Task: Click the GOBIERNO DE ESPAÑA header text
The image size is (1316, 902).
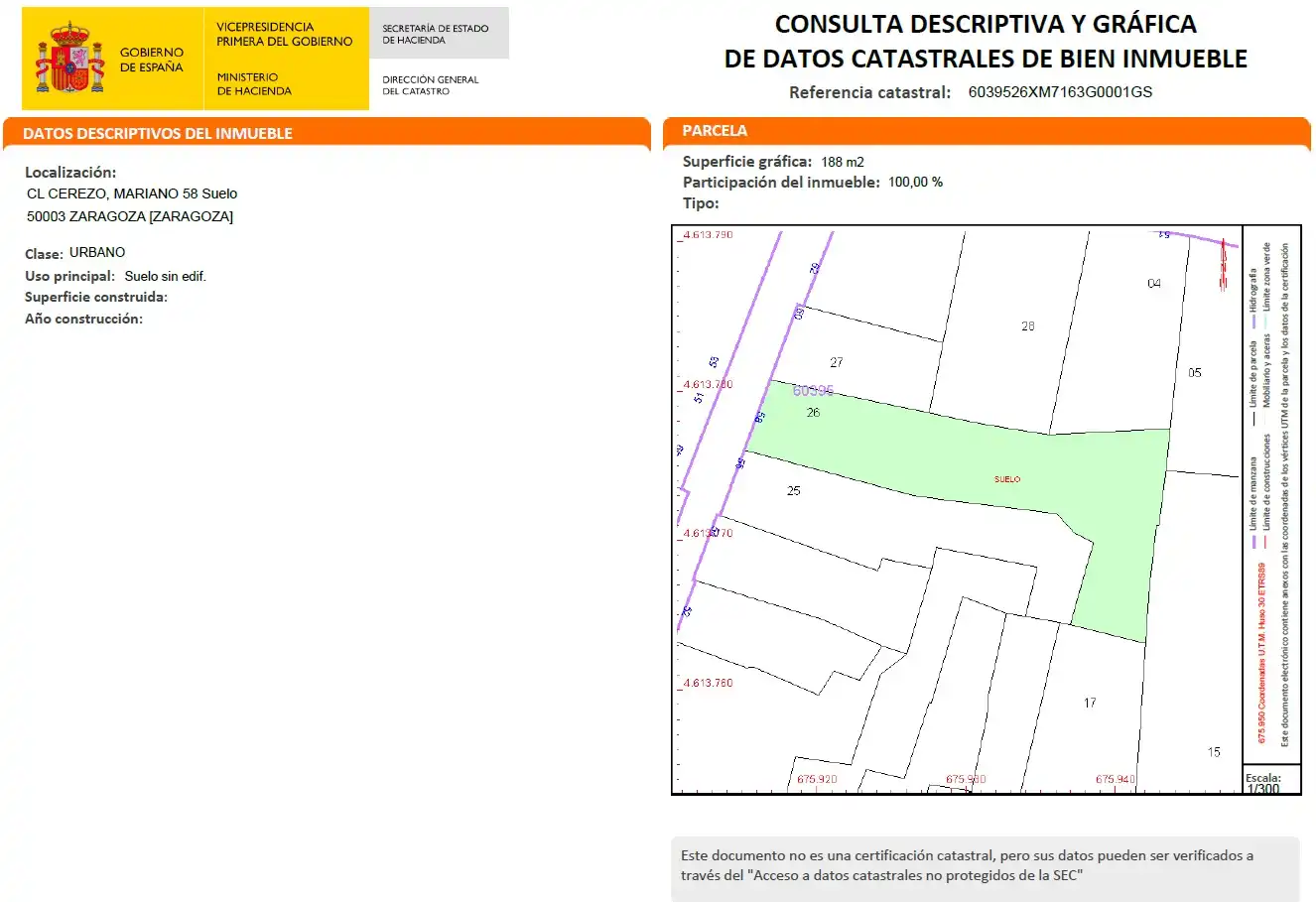Action: (152, 60)
